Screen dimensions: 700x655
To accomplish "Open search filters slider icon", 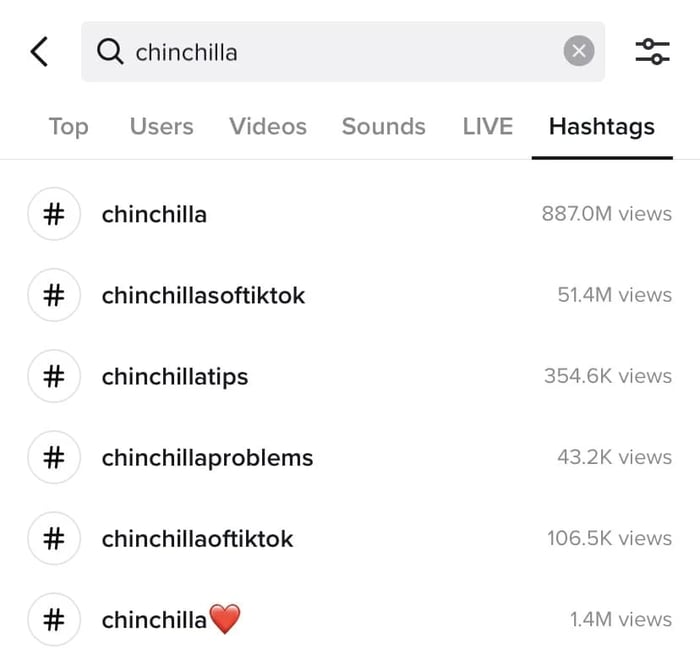I will point(652,51).
